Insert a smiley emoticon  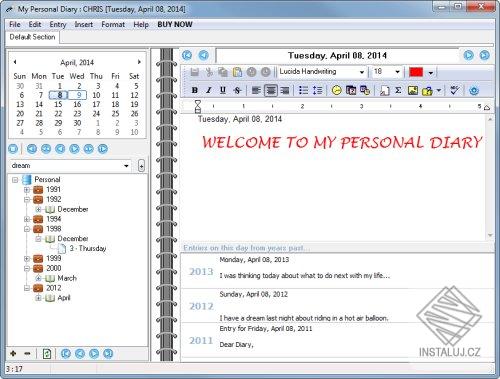coord(337,90)
